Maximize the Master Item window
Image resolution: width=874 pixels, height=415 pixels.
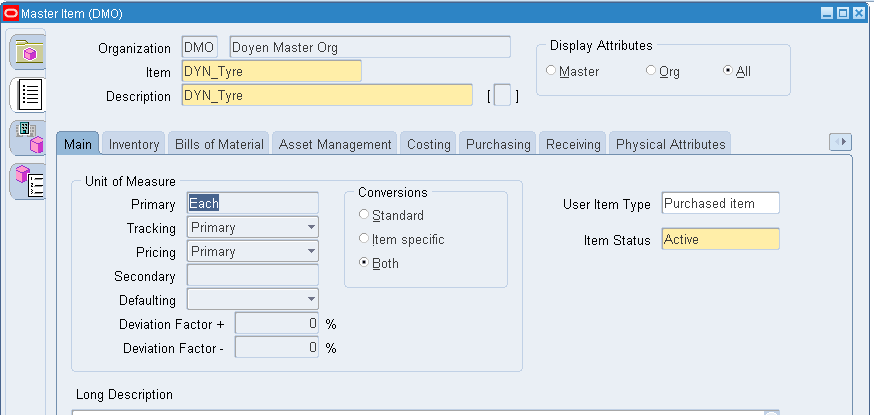842,12
